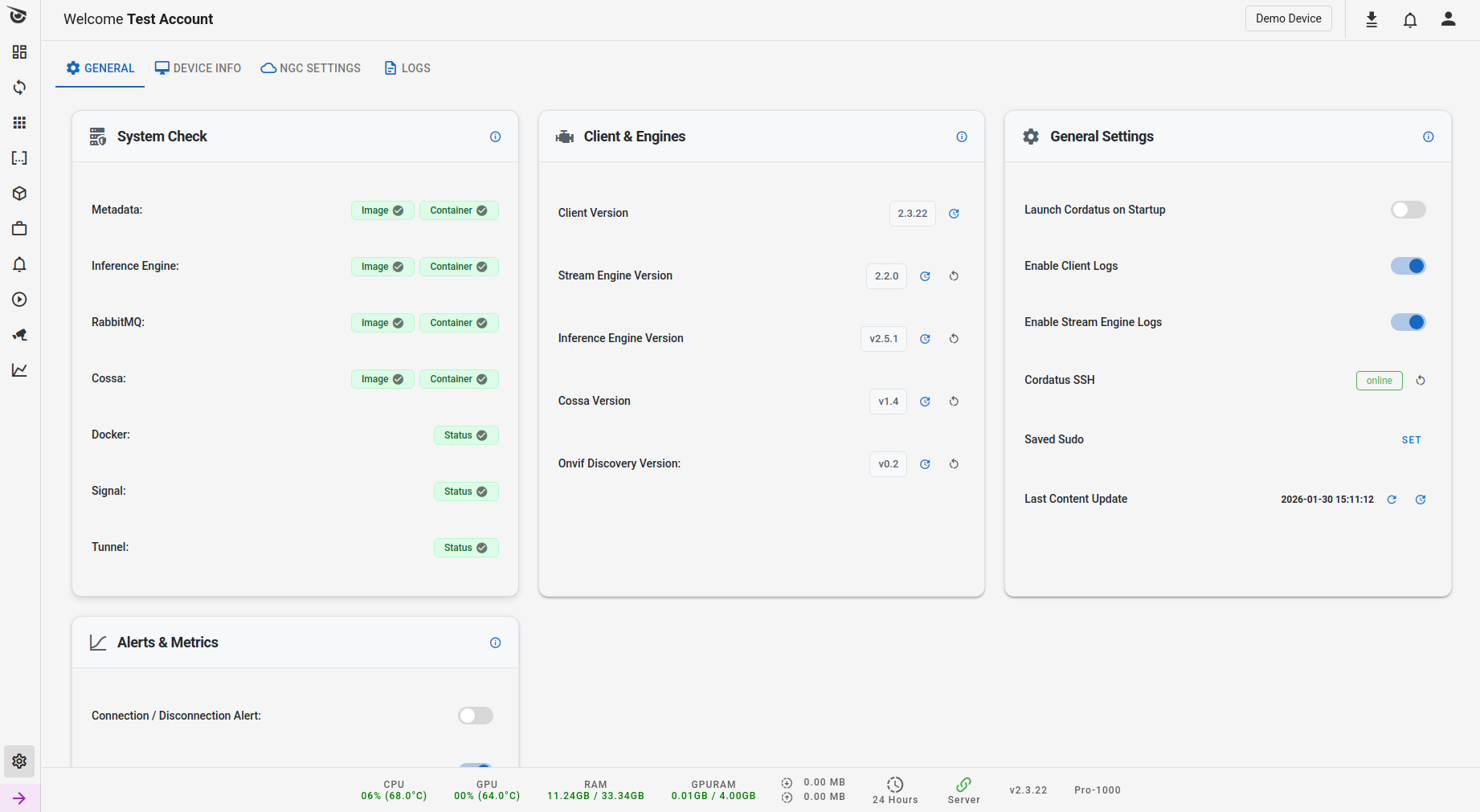Disable Enable Client Logs

(x=1408, y=265)
